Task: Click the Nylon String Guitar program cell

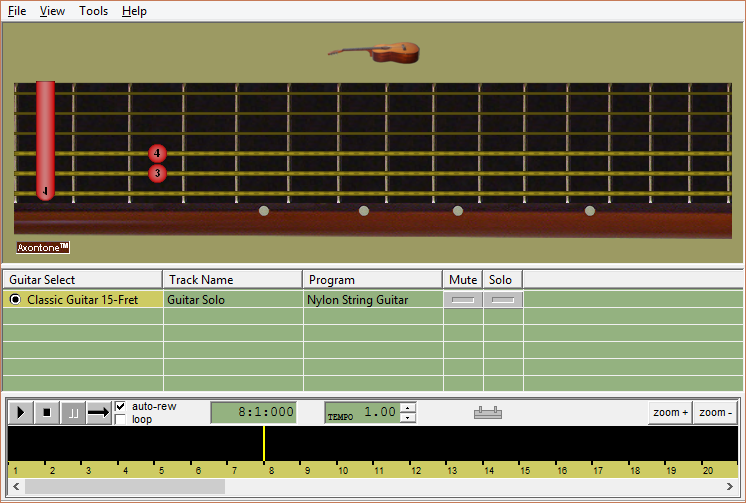Action: (373, 300)
